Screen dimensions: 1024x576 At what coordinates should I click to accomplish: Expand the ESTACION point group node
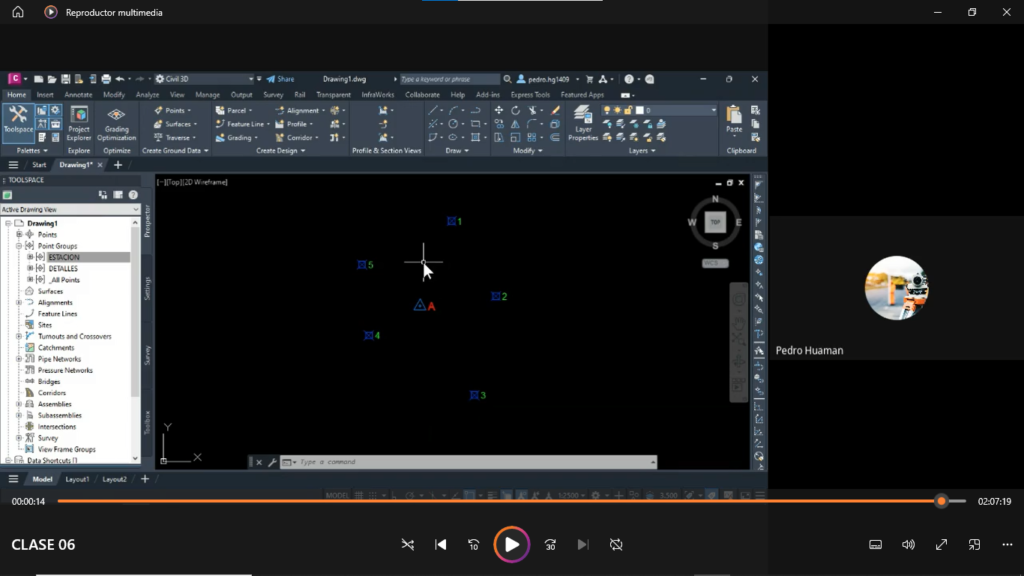pos(31,257)
